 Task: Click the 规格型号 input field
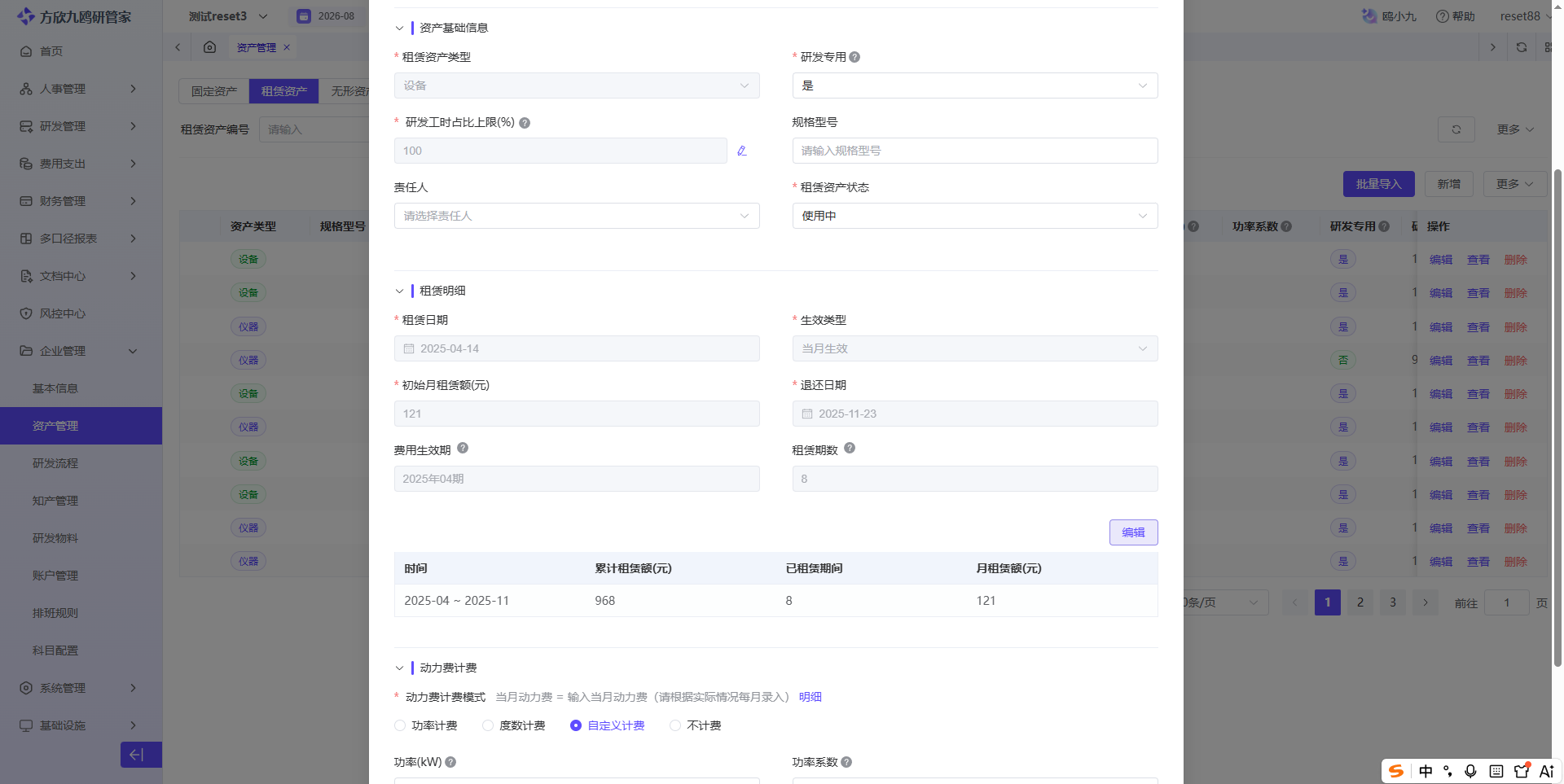coord(975,151)
